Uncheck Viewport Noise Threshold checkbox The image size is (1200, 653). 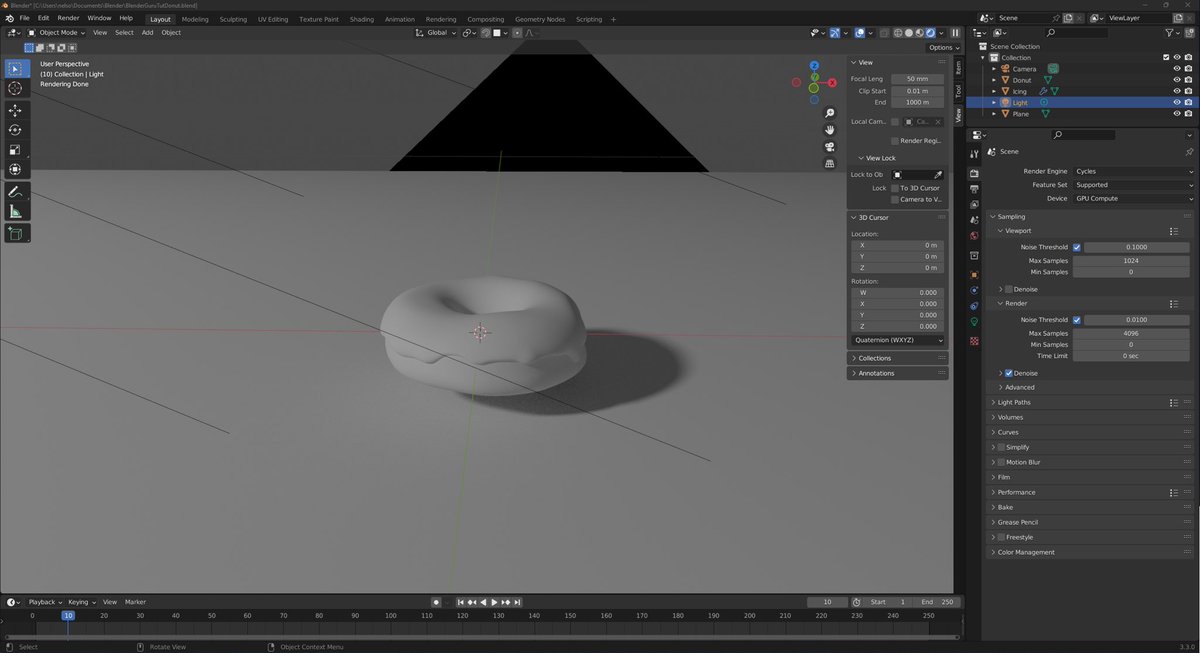tap(1077, 247)
